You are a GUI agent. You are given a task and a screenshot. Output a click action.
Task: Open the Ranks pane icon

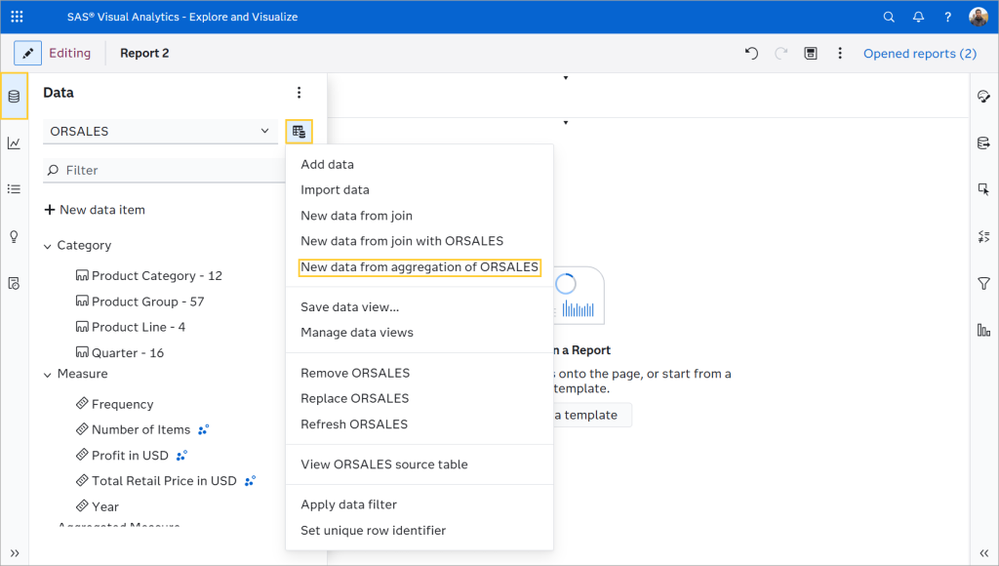[x=984, y=330]
